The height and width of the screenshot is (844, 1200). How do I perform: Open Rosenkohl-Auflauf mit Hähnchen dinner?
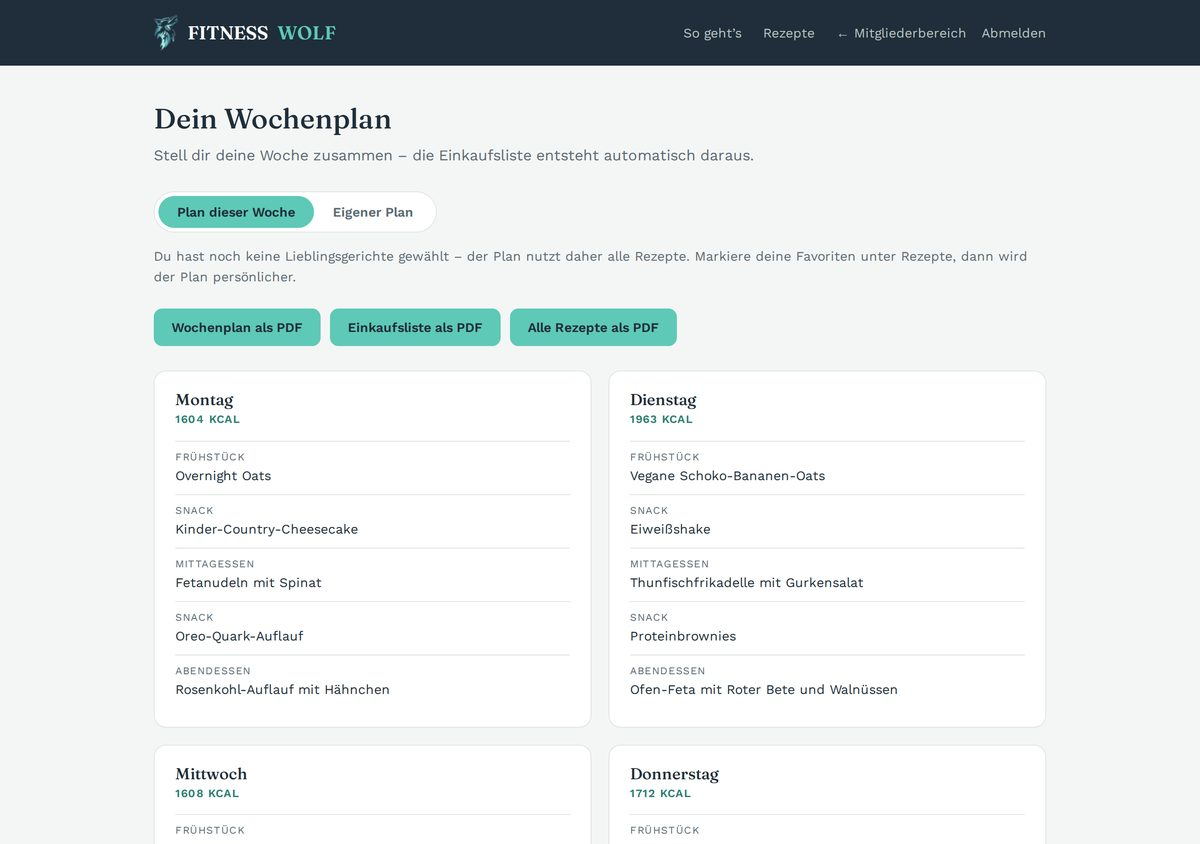[283, 689]
